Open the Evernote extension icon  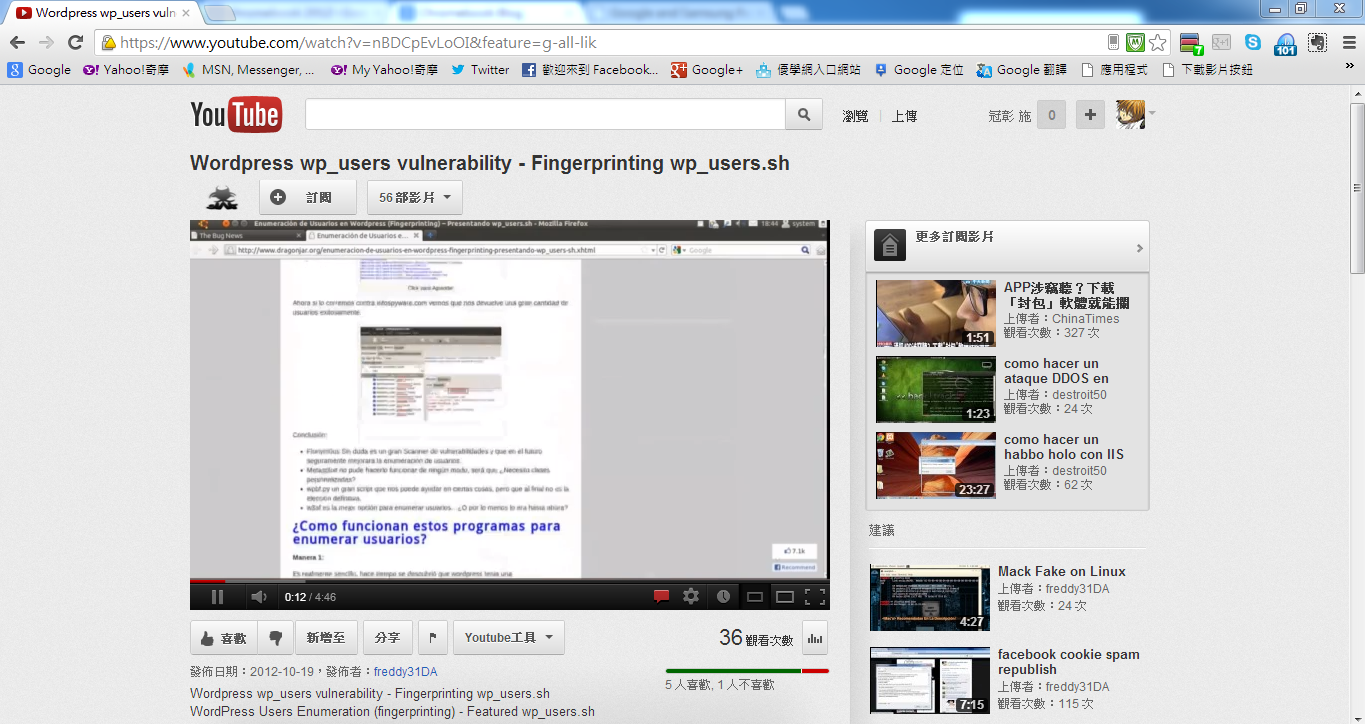point(1317,42)
